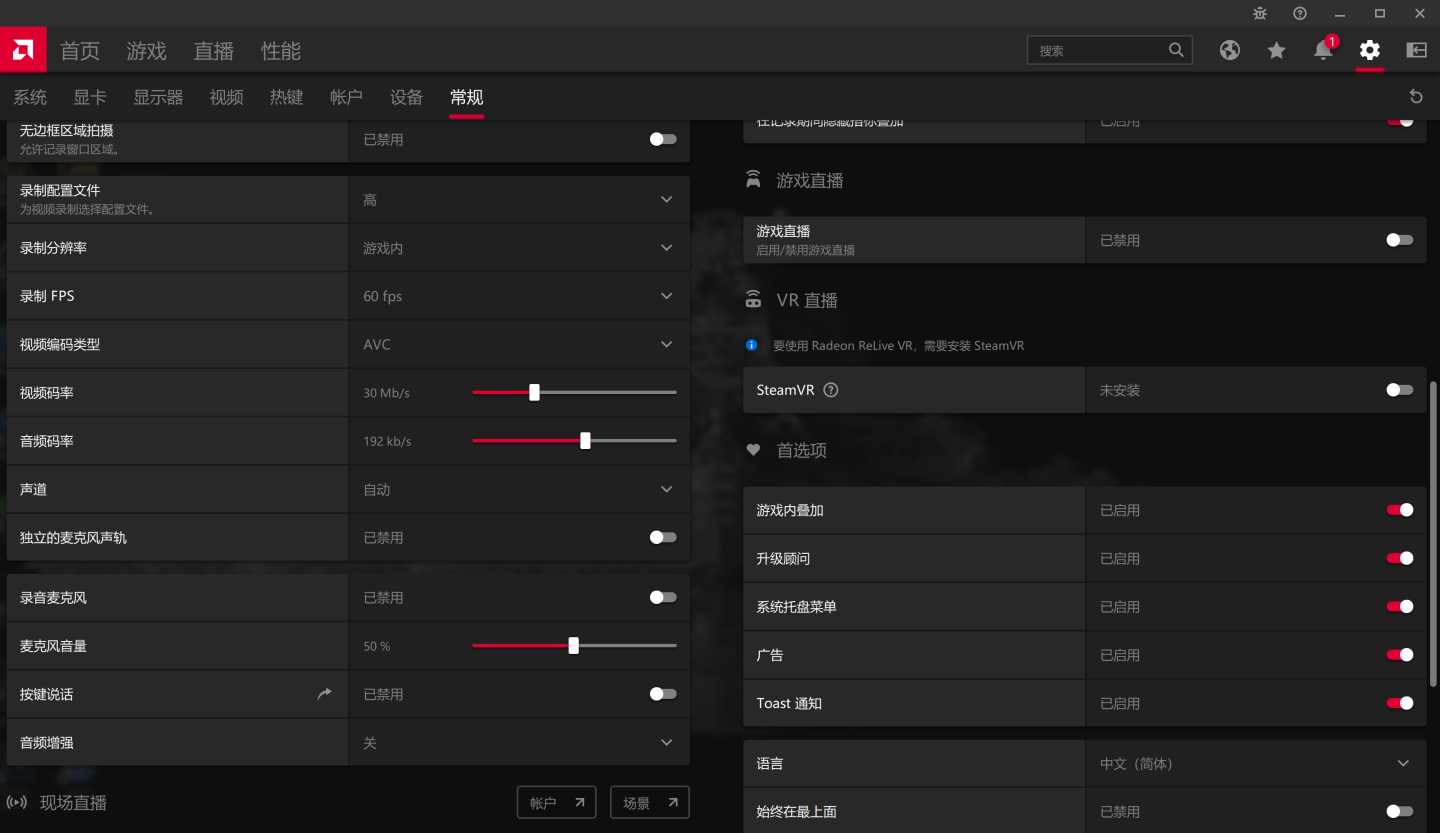Click the 帐户 button under 现场直播
This screenshot has height=833, width=1440.
click(556, 802)
